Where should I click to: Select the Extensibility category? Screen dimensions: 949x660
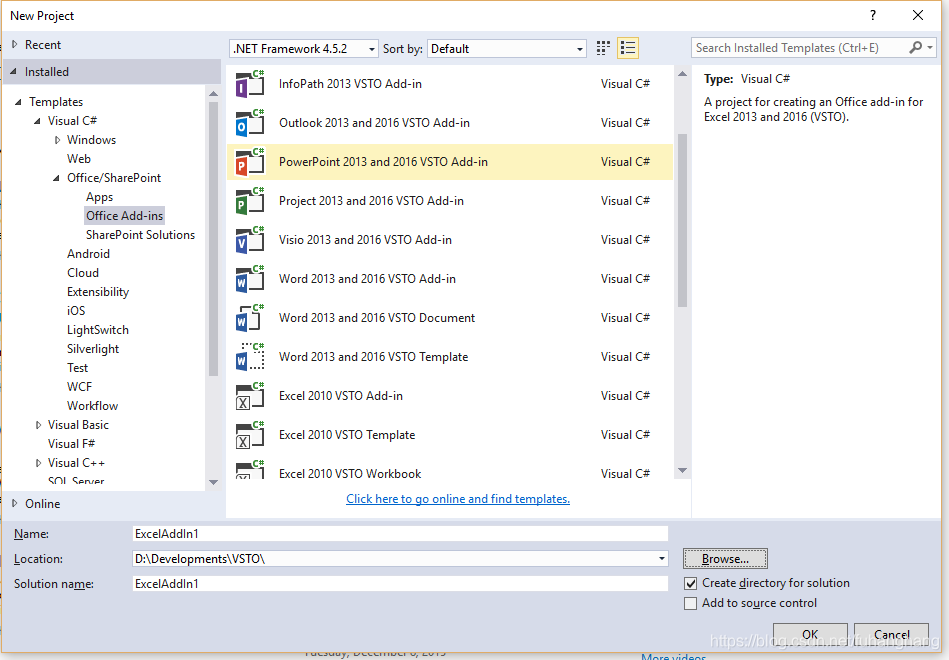click(98, 292)
